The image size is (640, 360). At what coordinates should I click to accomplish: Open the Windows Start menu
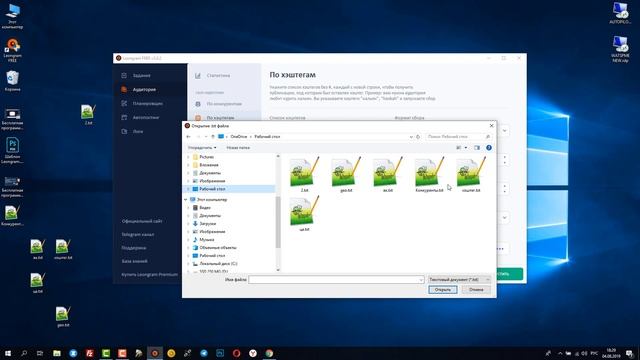(x=8, y=353)
